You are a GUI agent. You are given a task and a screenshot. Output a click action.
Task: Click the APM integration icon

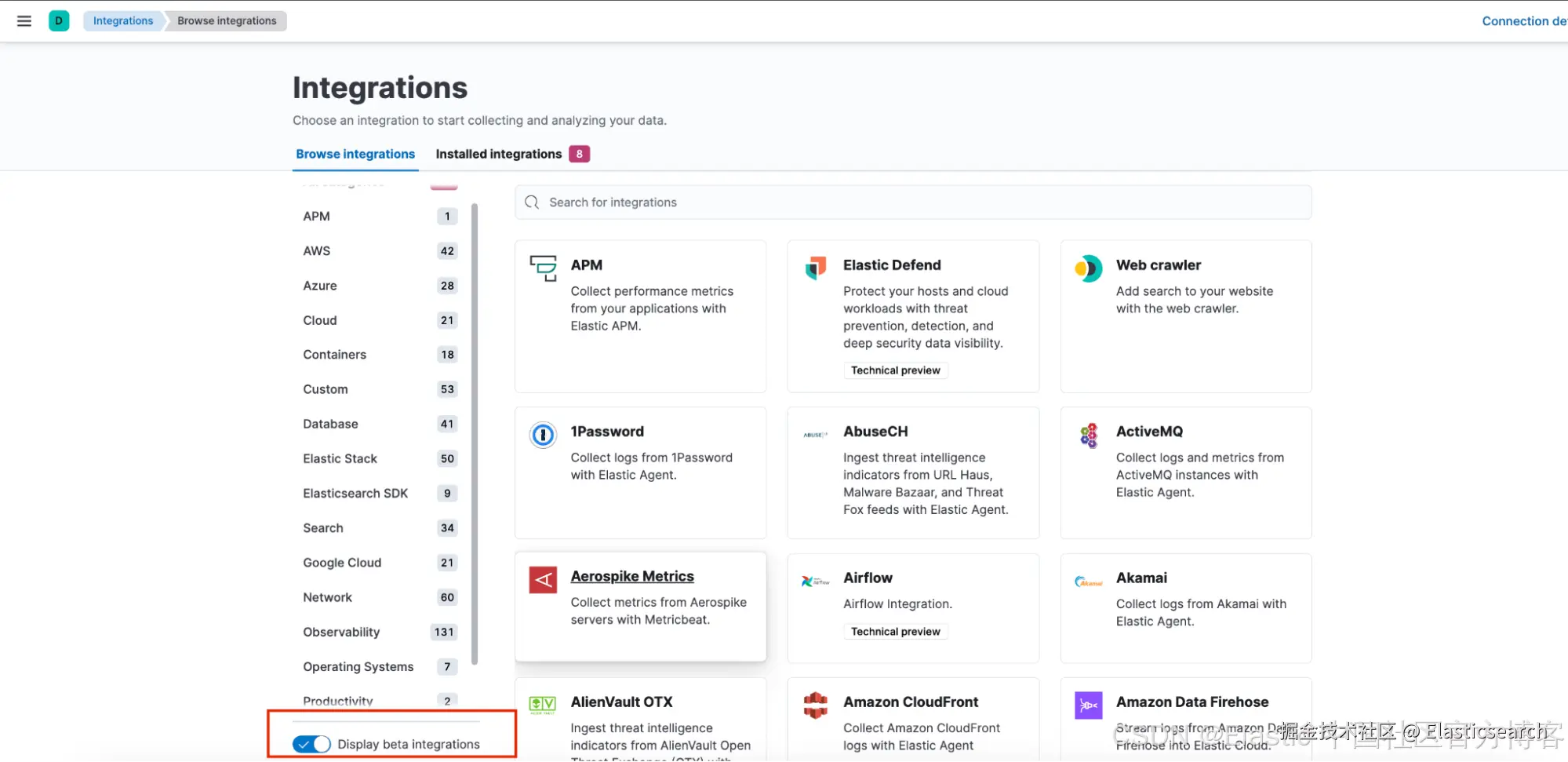(543, 268)
